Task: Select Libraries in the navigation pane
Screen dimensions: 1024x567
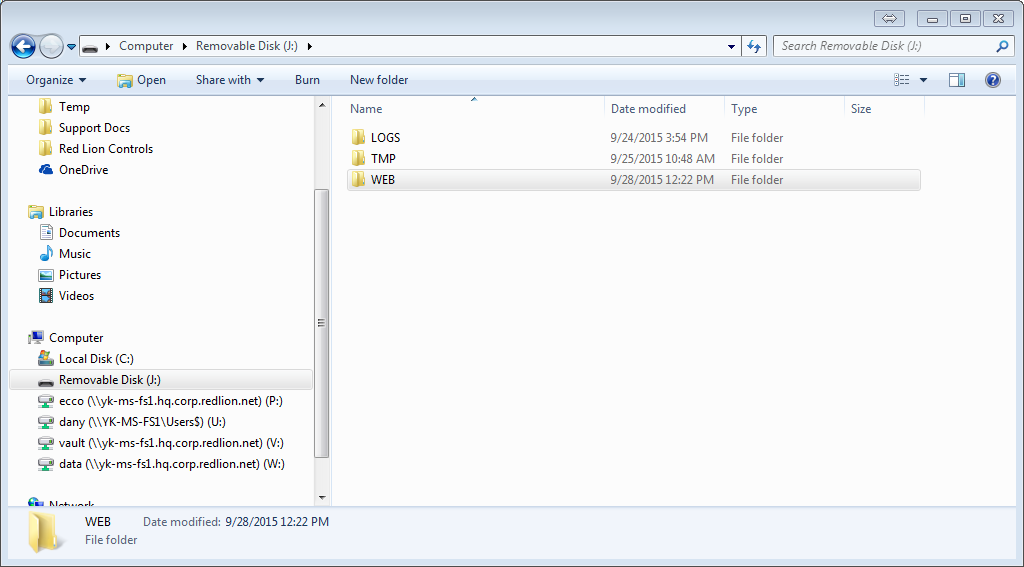Action: pos(71,212)
